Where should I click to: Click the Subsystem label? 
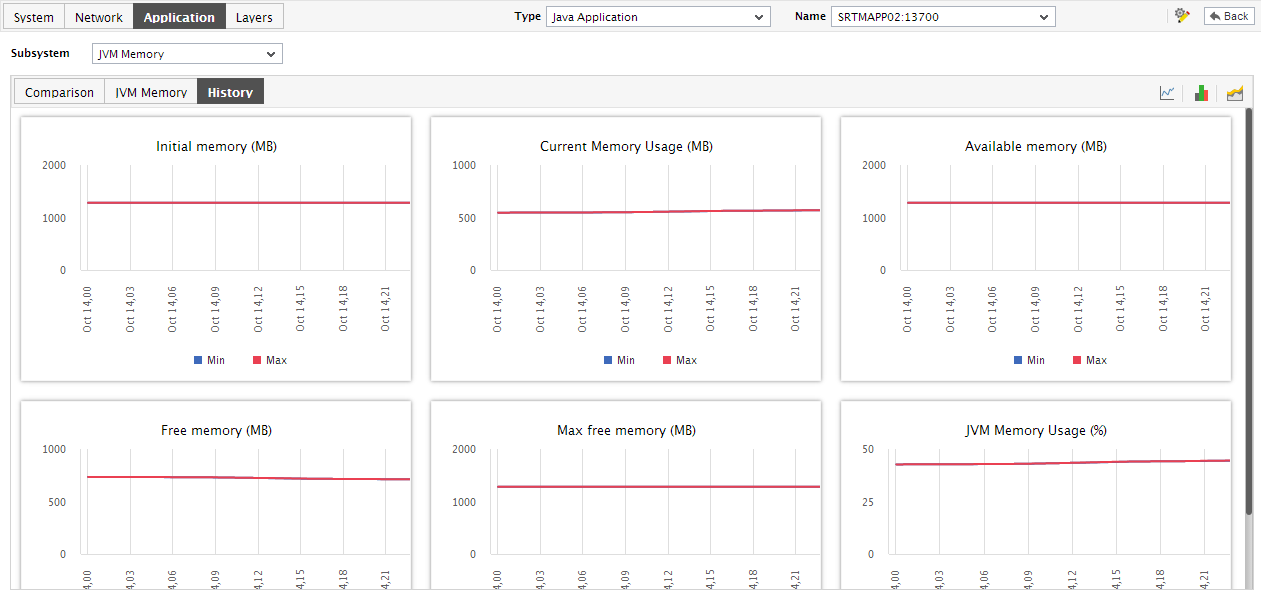(x=40, y=53)
